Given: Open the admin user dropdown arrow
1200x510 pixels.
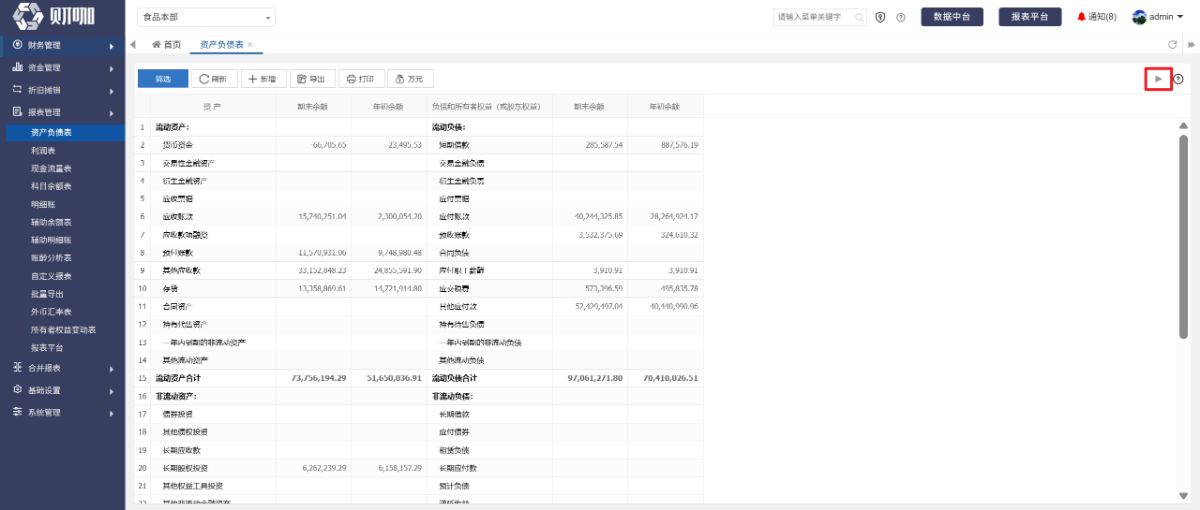Looking at the screenshot, I should click(1180, 17).
